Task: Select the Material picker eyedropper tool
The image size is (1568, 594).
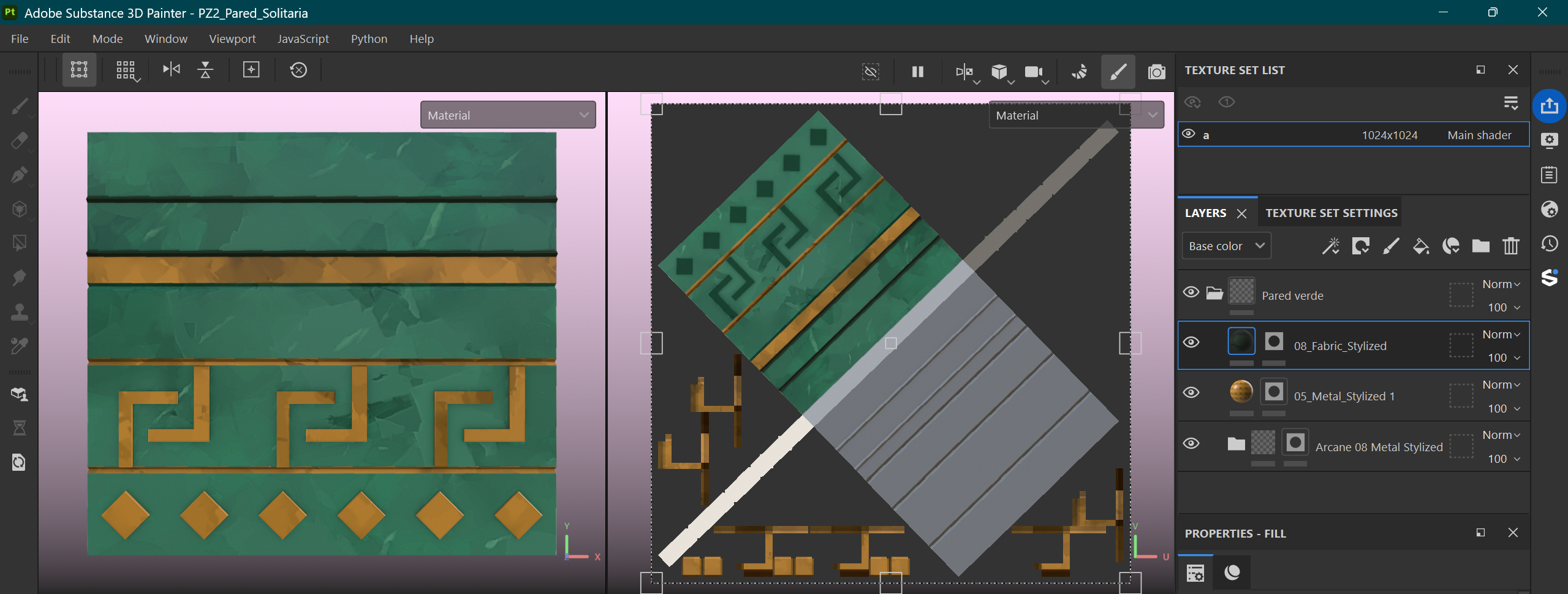Action: [19, 346]
